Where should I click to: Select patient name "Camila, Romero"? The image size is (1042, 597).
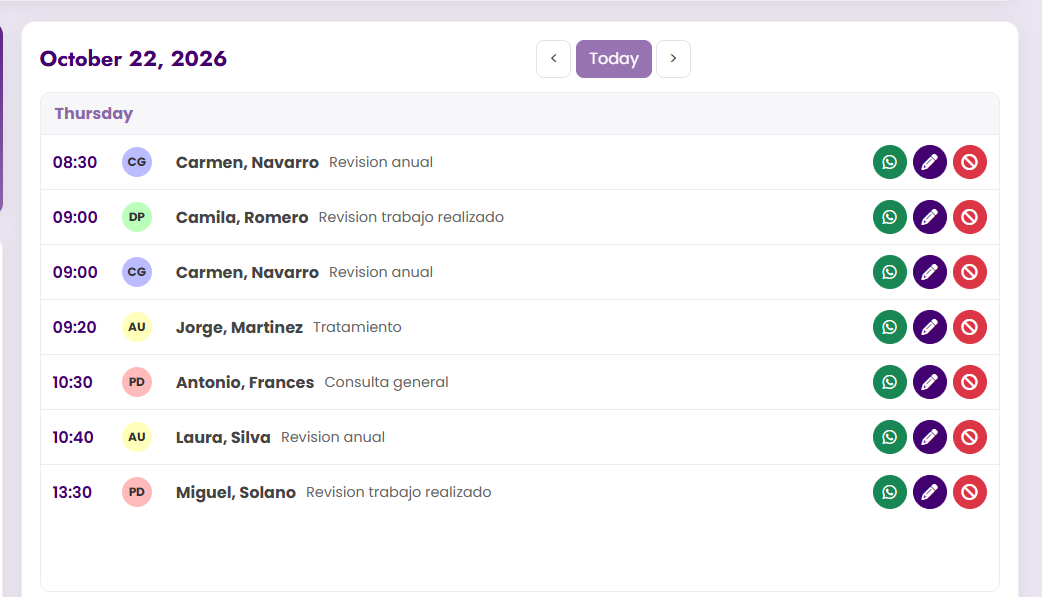242,217
